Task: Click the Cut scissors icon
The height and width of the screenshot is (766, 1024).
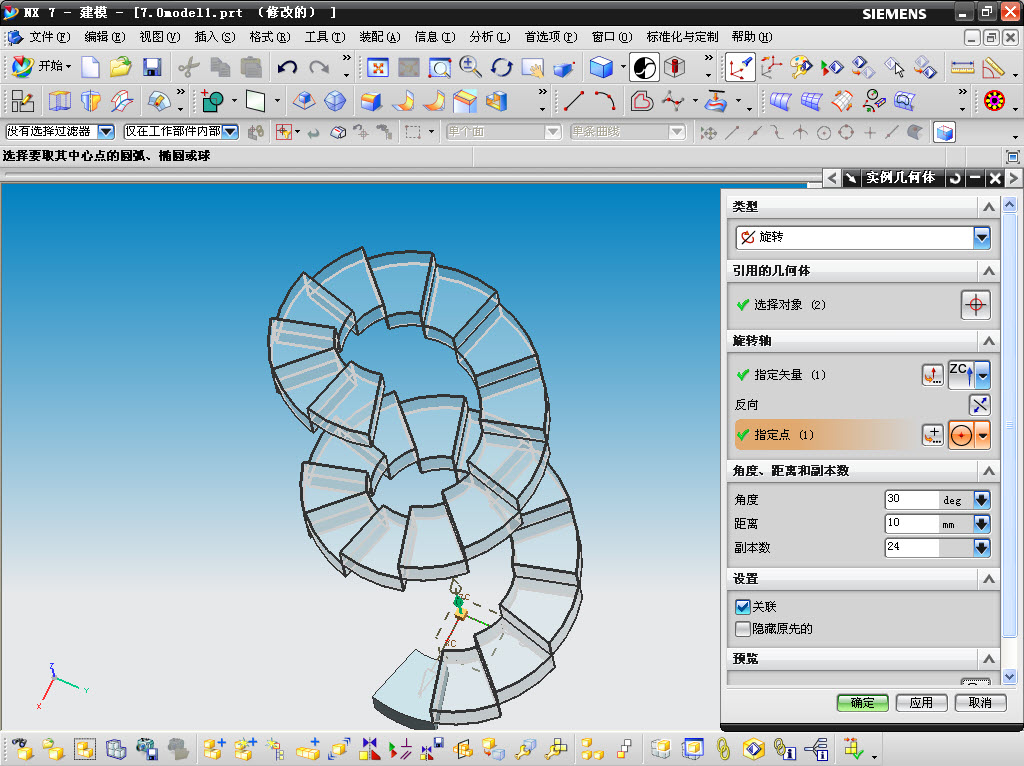Action: tap(189, 67)
